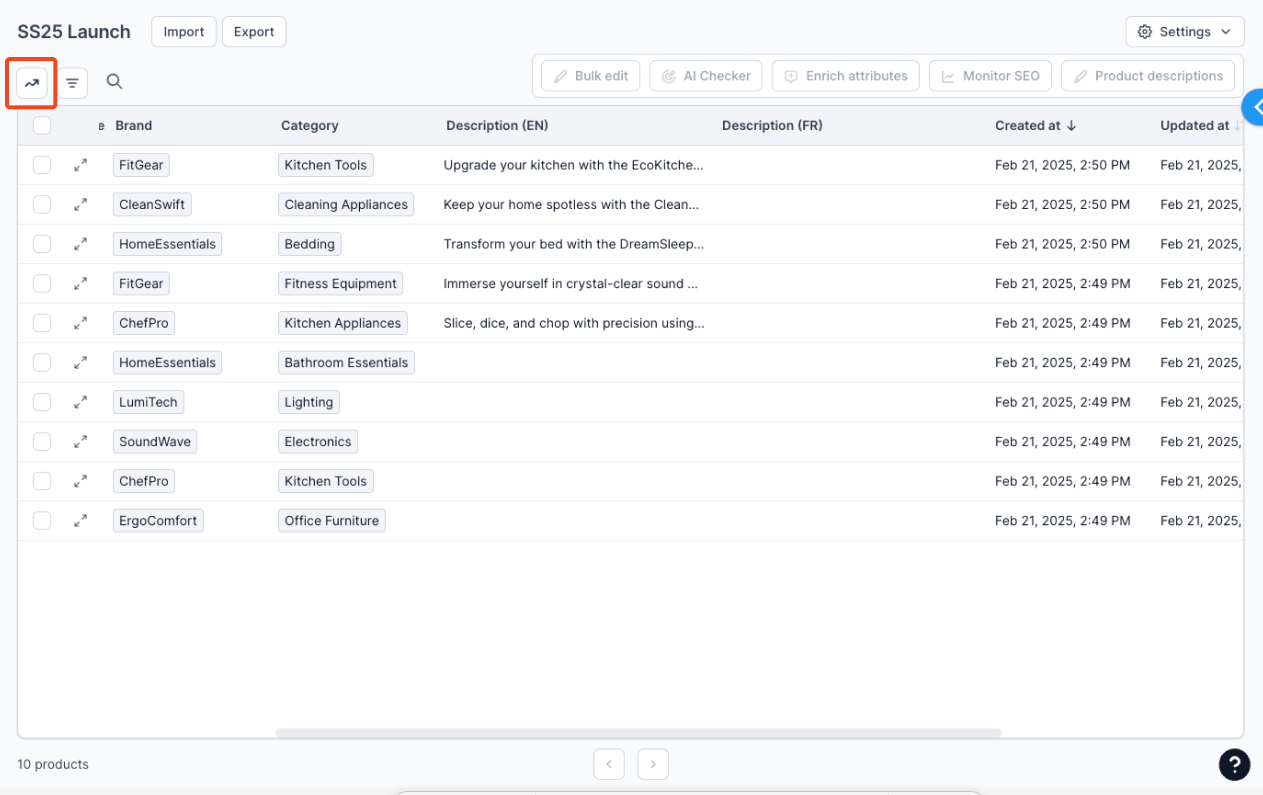Click the Electronics category tag
Viewport: 1263px width, 795px height.
pyautogui.click(x=318, y=441)
